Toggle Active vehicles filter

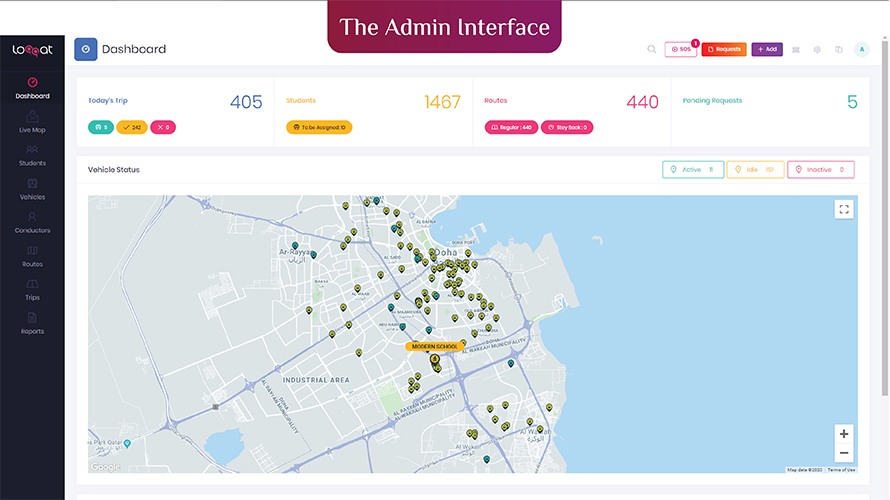pos(693,170)
